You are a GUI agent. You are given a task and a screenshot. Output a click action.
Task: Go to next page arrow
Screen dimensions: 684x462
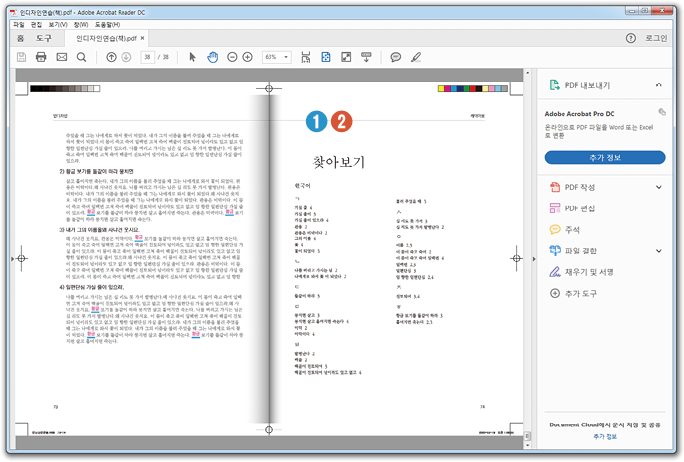pos(126,57)
